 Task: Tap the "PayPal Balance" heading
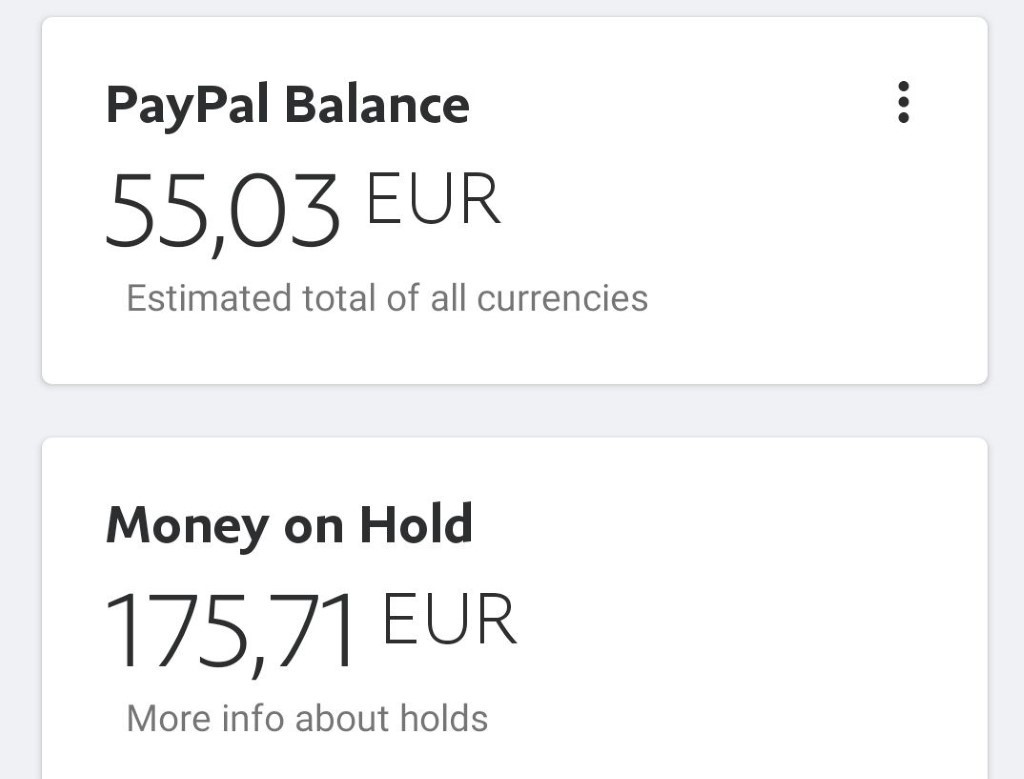point(287,105)
